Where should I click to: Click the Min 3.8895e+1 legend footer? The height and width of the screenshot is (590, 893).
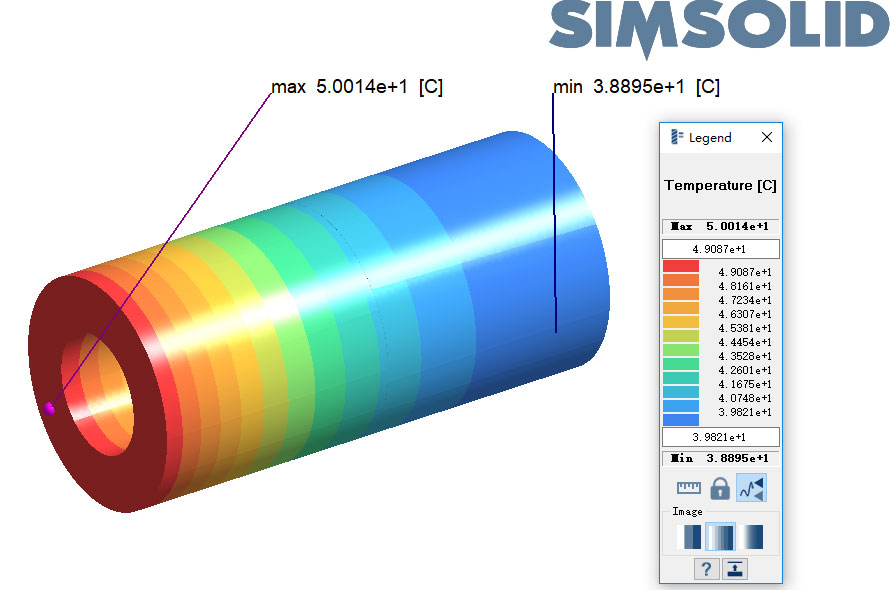pyautogui.click(x=720, y=458)
